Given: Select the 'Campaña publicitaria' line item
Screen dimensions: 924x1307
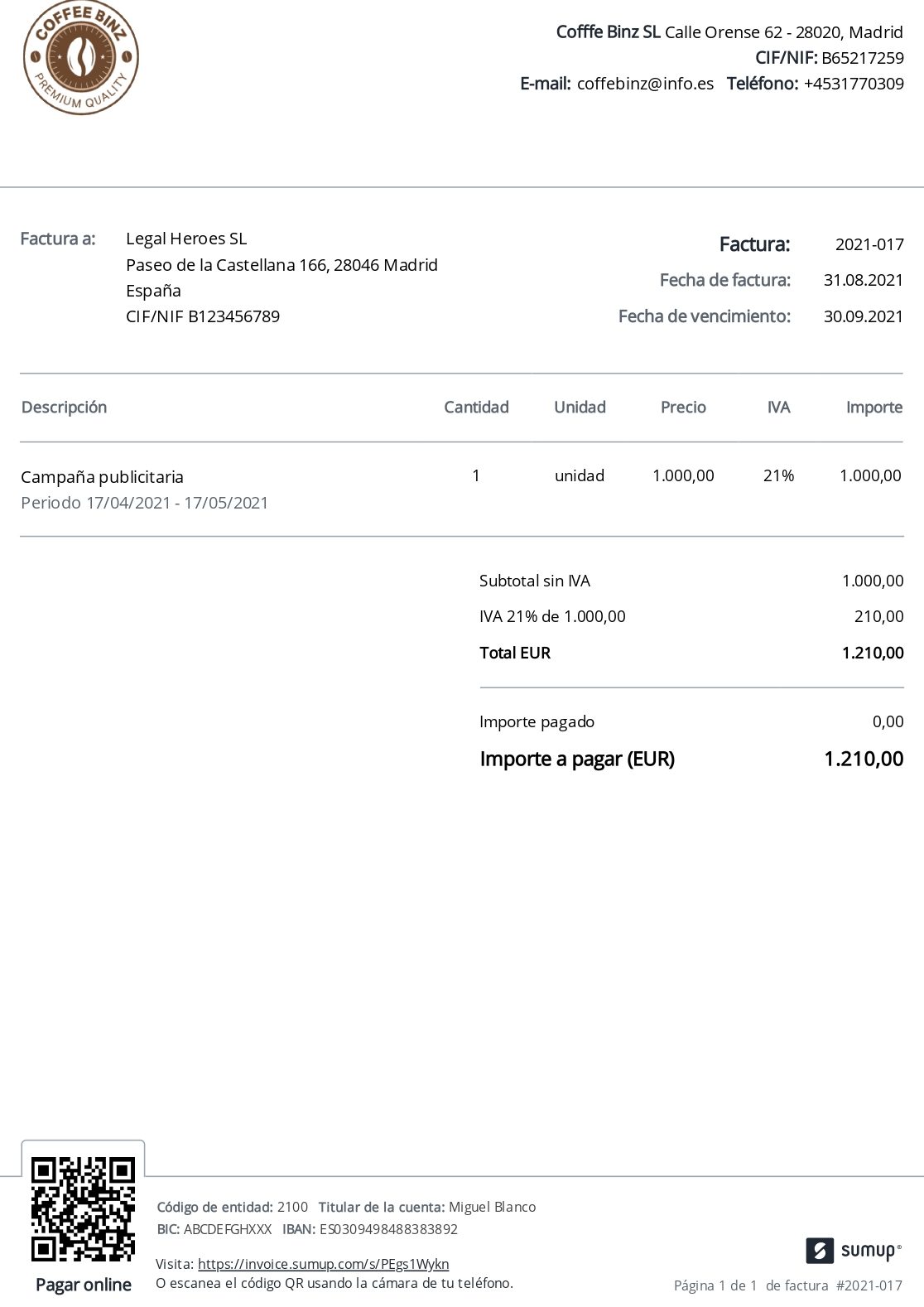Looking at the screenshot, I should tap(102, 477).
